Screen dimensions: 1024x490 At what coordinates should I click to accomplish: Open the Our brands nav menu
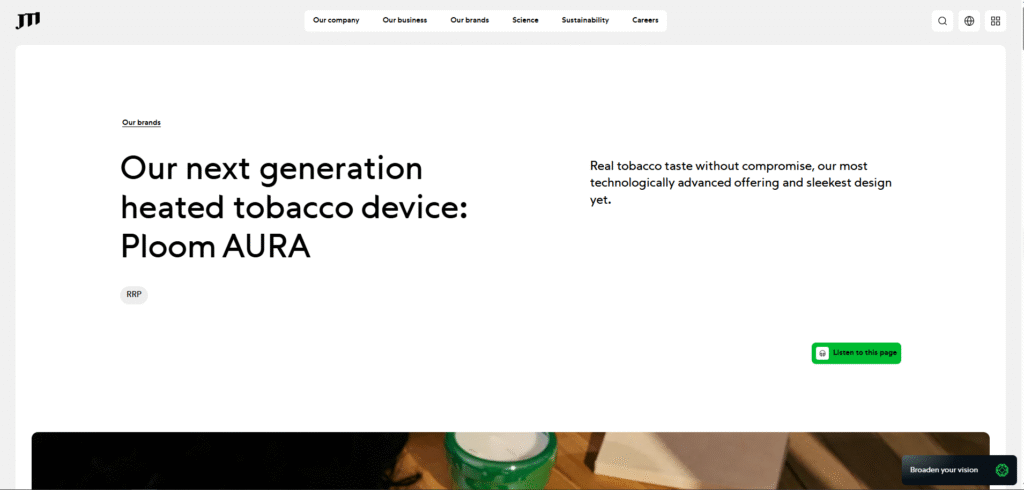[470, 20]
